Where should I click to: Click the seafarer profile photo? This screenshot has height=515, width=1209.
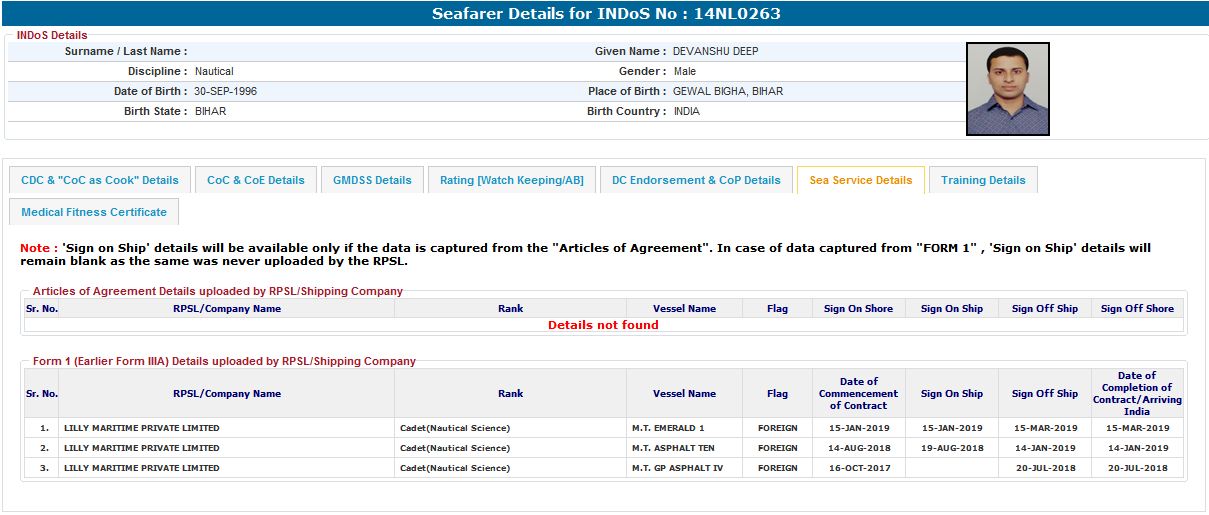1007,88
